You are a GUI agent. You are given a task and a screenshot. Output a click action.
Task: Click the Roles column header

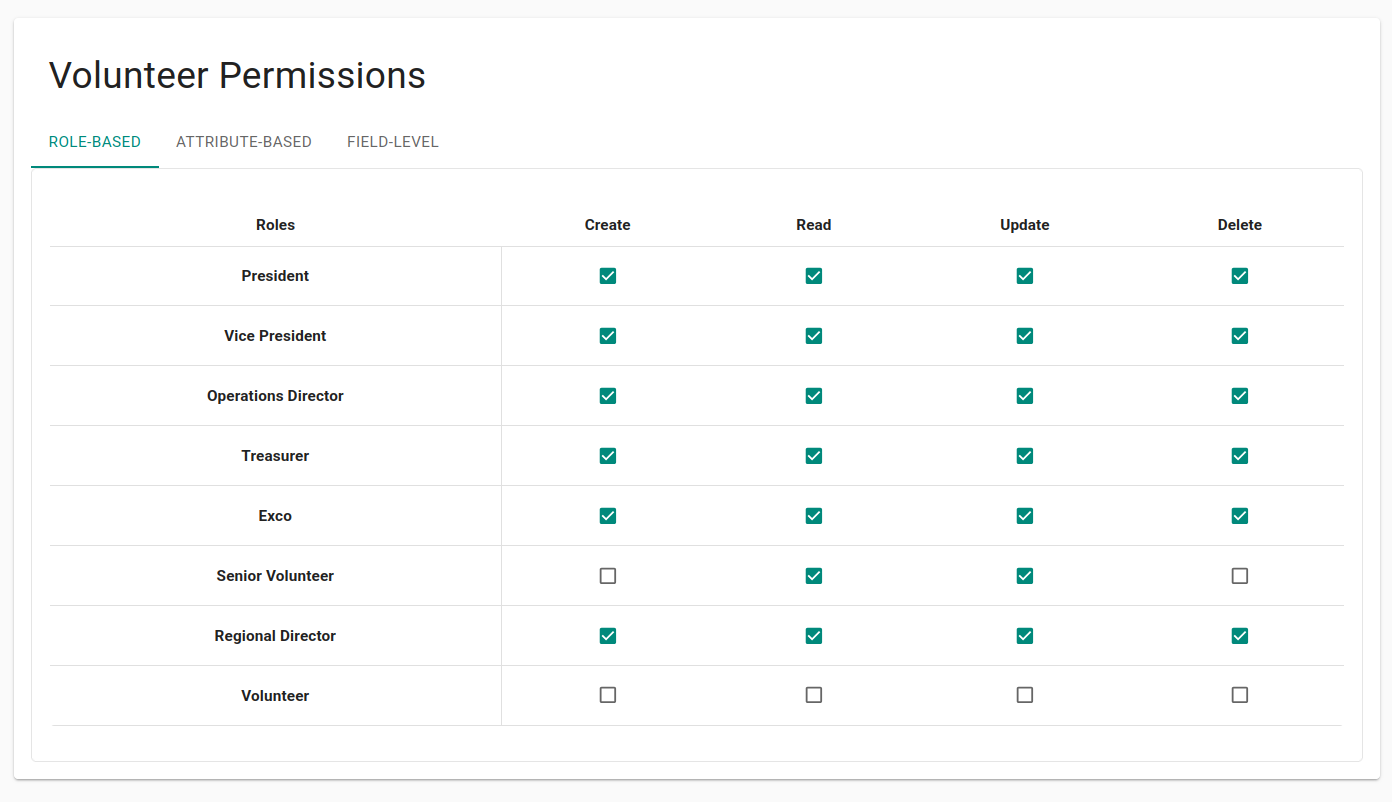[275, 225]
